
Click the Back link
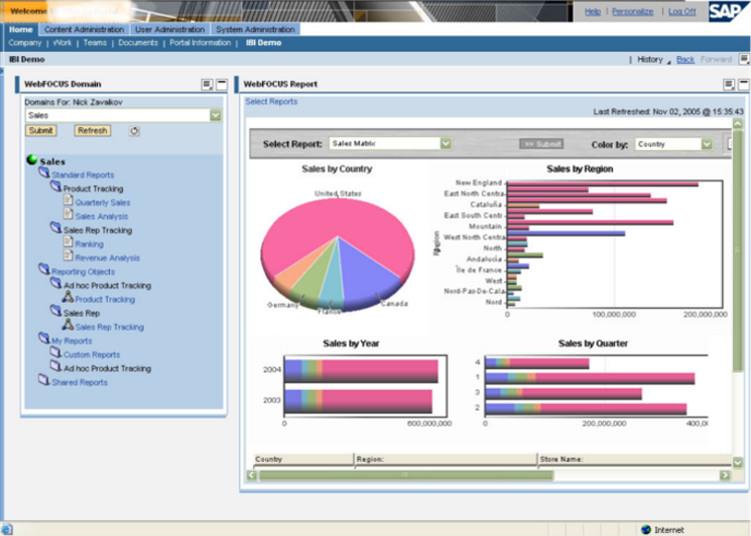click(685, 59)
